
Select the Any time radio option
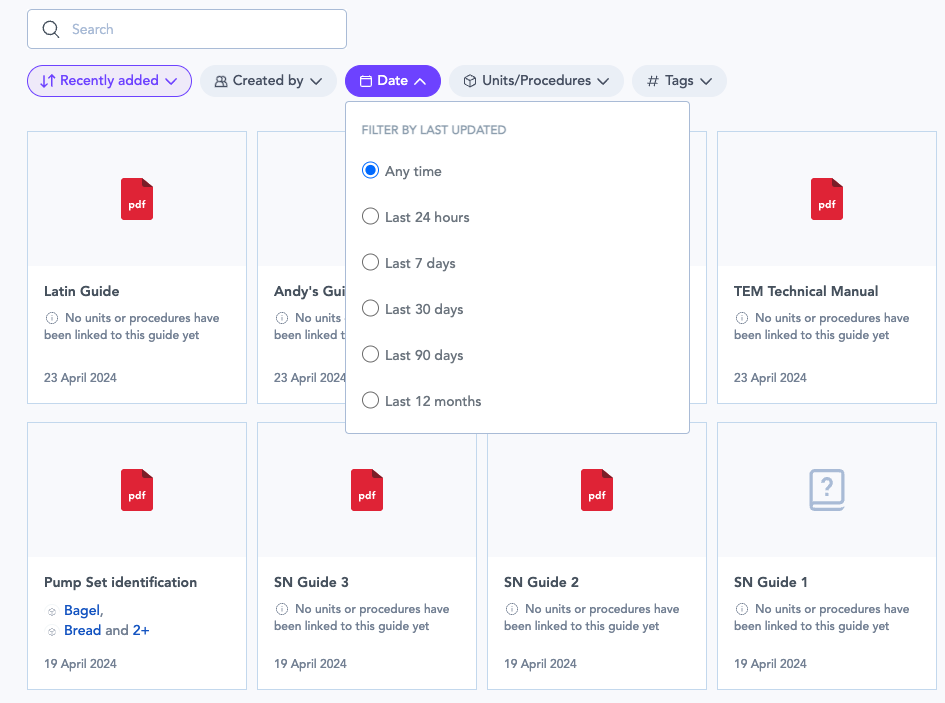tap(370, 171)
